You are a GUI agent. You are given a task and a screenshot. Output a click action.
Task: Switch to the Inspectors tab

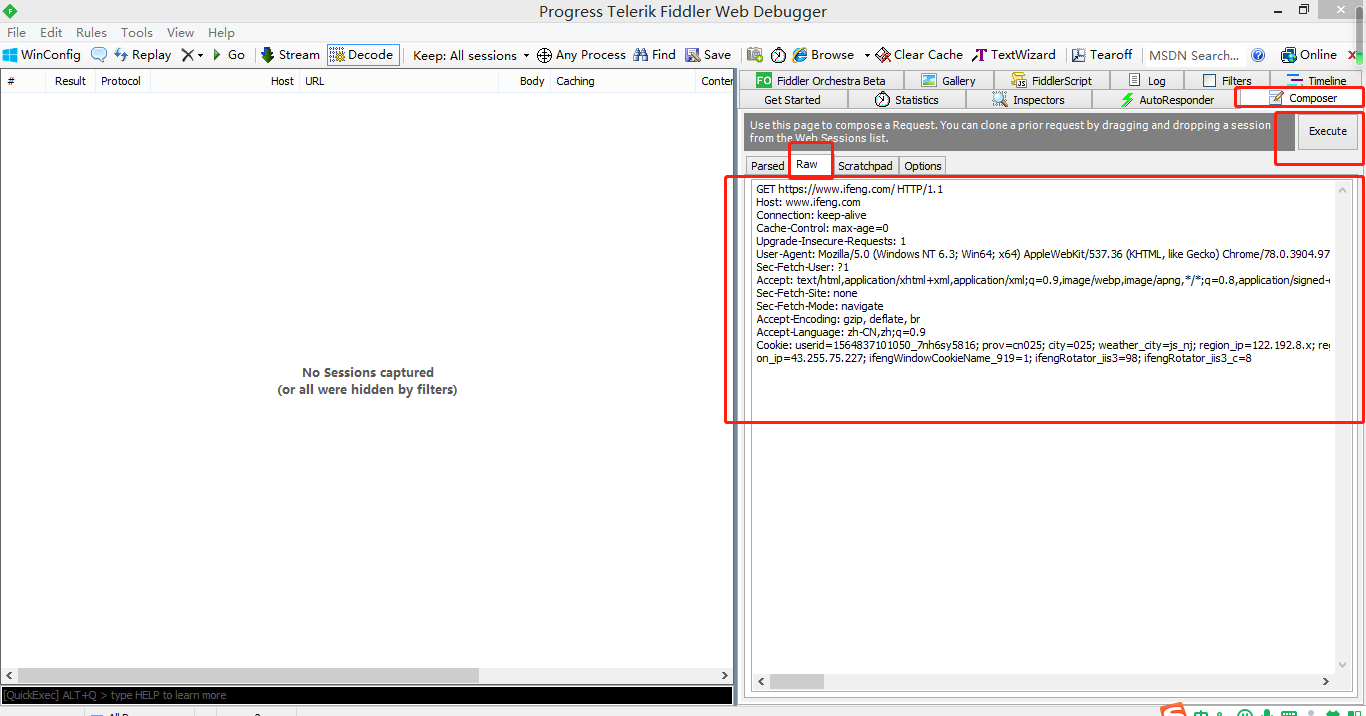[x=1029, y=100]
